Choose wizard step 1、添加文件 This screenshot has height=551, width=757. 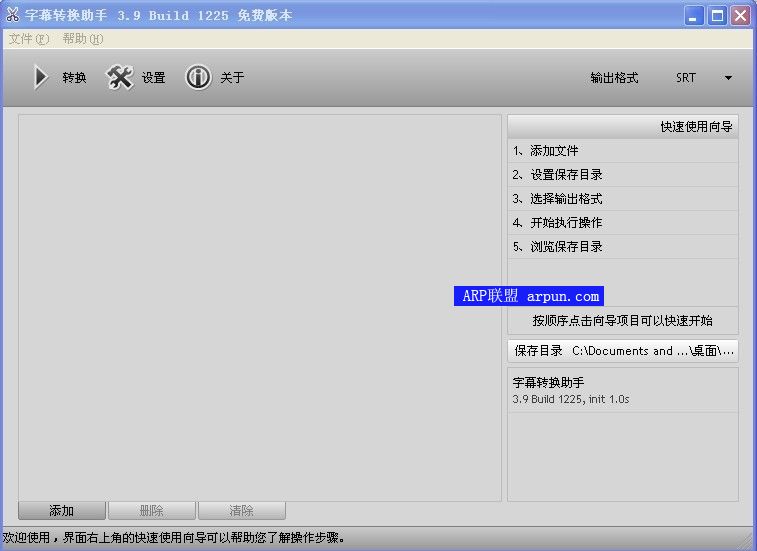tap(623, 151)
